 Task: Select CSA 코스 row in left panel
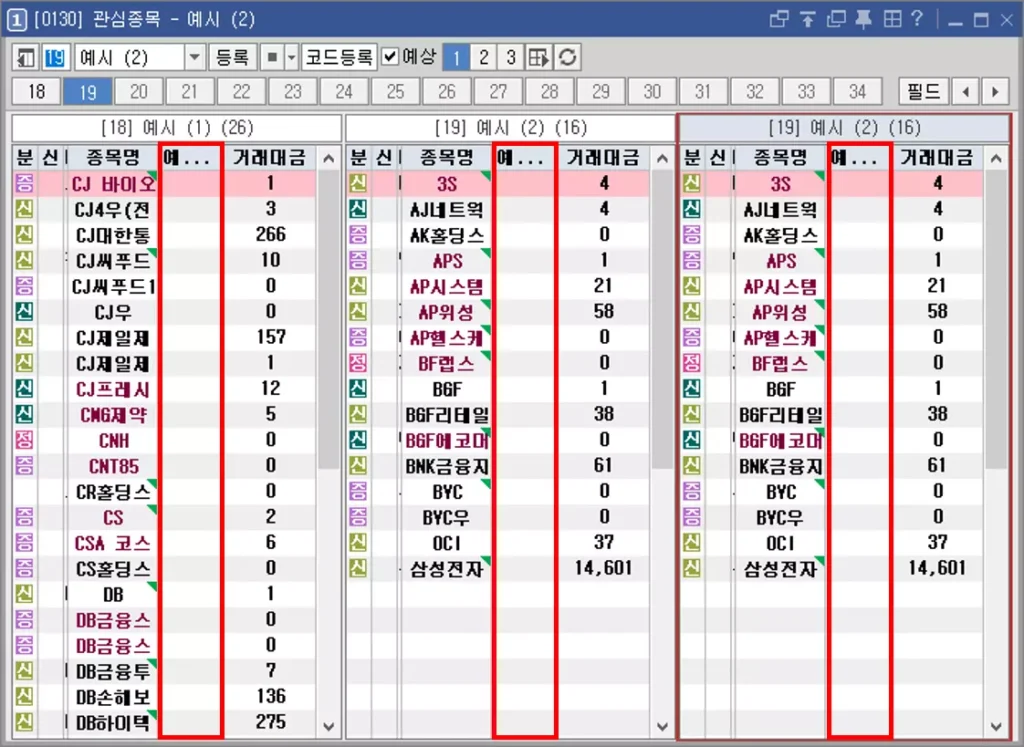pyautogui.click(x=165, y=543)
